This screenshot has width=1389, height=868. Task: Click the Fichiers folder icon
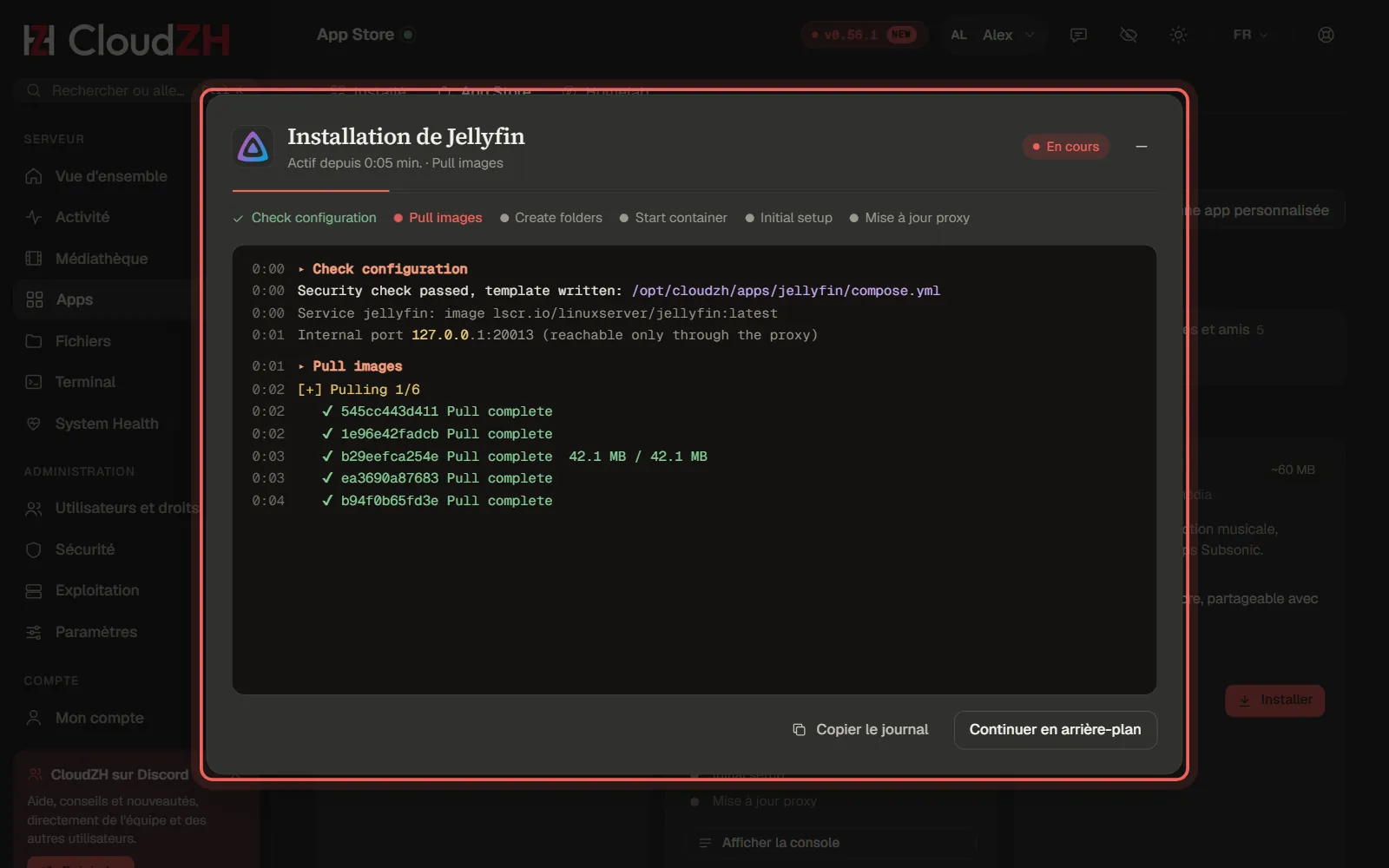coord(34,341)
